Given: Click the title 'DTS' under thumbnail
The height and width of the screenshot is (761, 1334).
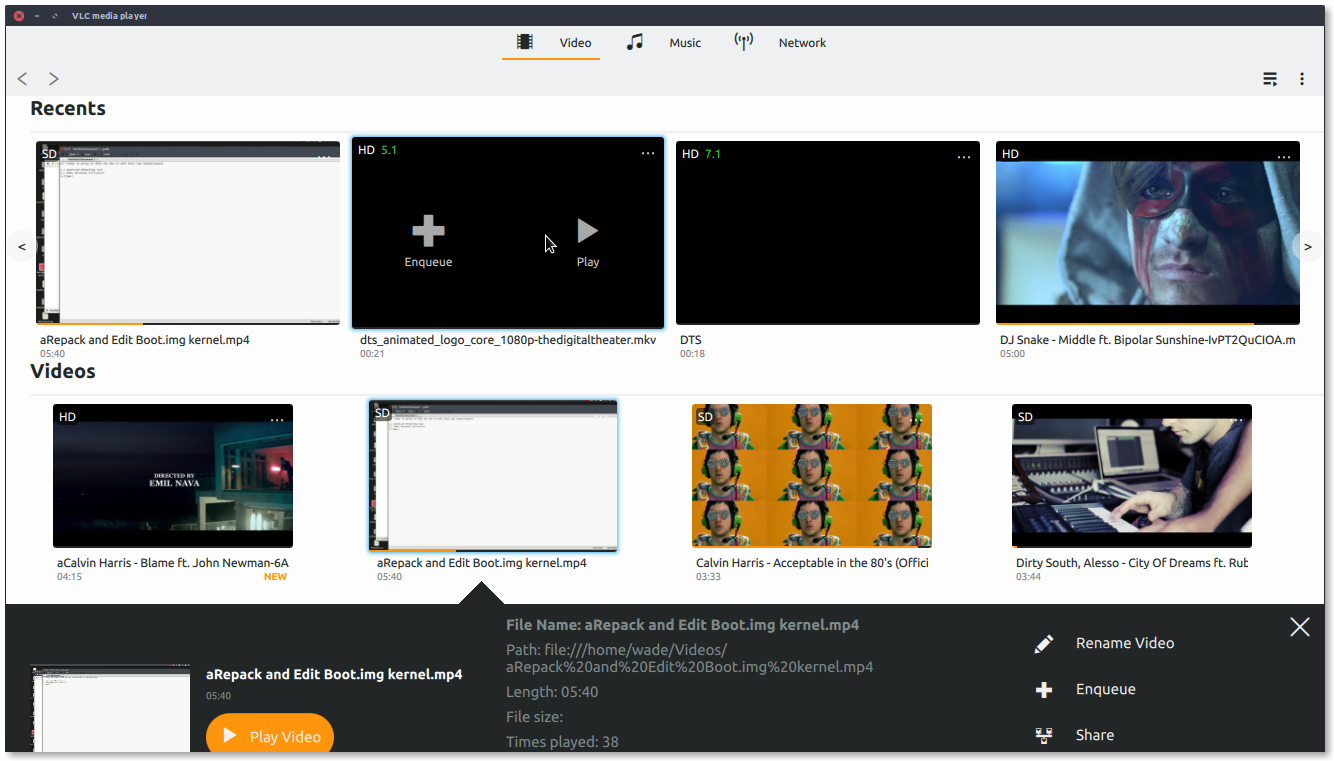Looking at the screenshot, I should coord(691,340).
